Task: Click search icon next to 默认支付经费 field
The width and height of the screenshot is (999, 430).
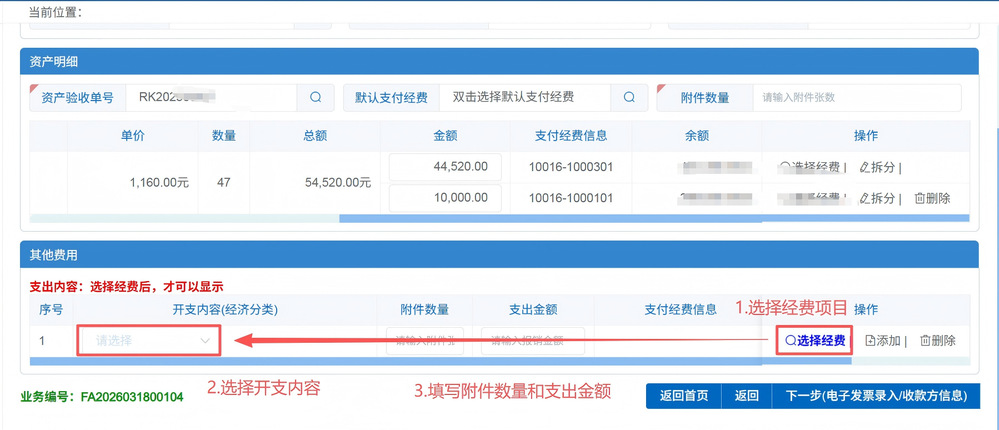Action: [x=629, y=98]
